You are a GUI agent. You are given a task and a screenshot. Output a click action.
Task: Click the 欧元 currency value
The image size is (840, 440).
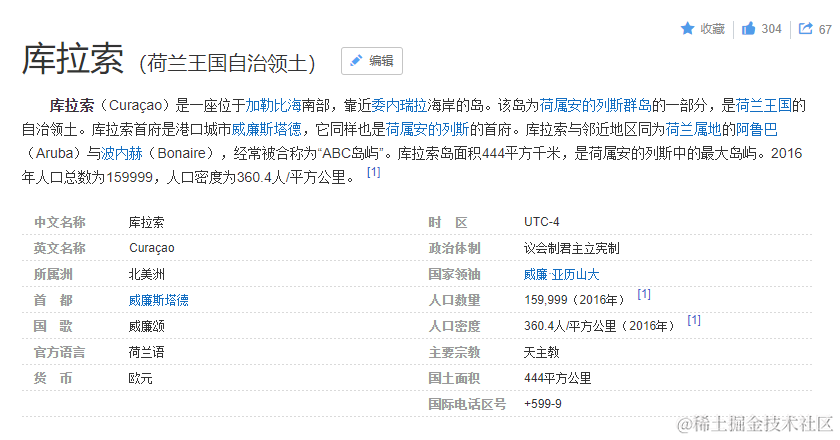tap(140, 378)
